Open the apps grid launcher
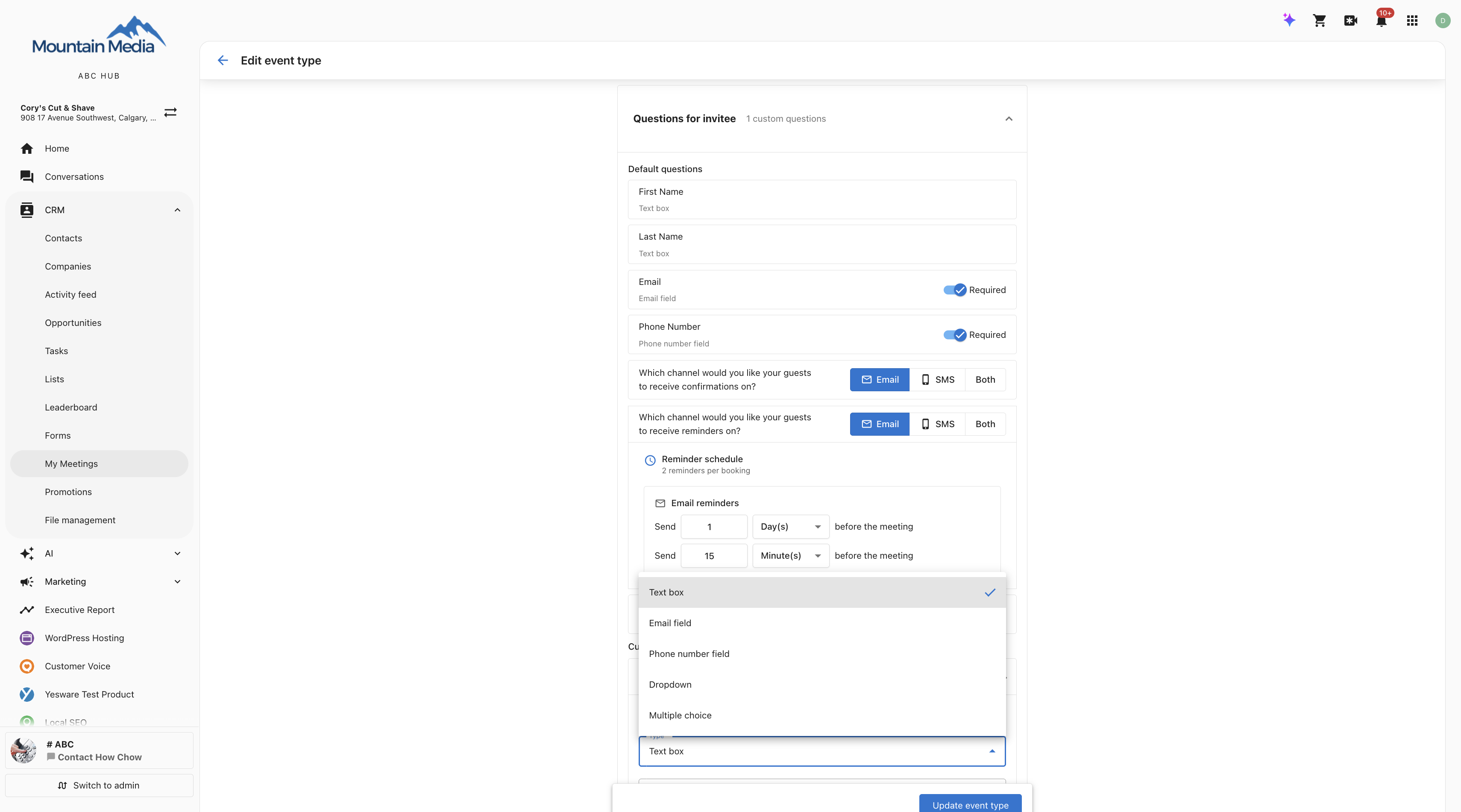Image resolution: width=1461 pixels, height=812 pixels. tap(1412, 21)
